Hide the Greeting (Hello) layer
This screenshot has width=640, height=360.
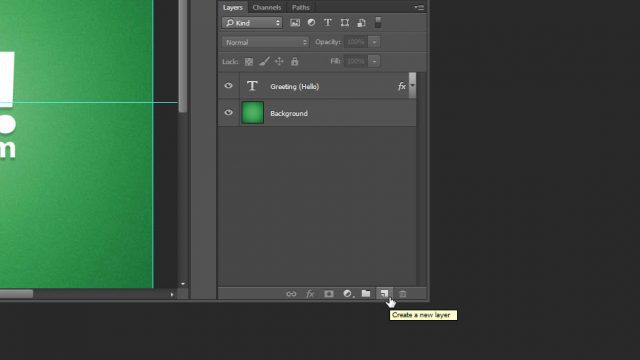tap(229, 86)
